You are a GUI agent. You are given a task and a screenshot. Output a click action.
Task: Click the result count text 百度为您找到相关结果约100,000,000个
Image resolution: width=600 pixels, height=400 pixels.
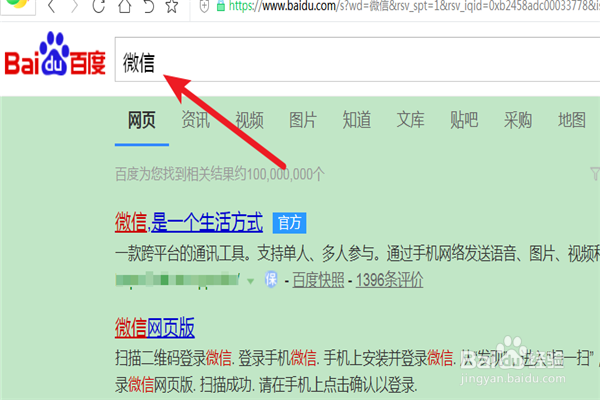[x=220, y=174]
